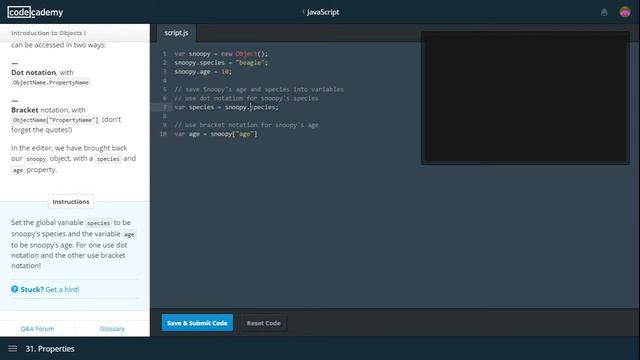Click code line snoopy.species = "beagle"
This screenshot has width=640, height=360.
tap(221, 62)
